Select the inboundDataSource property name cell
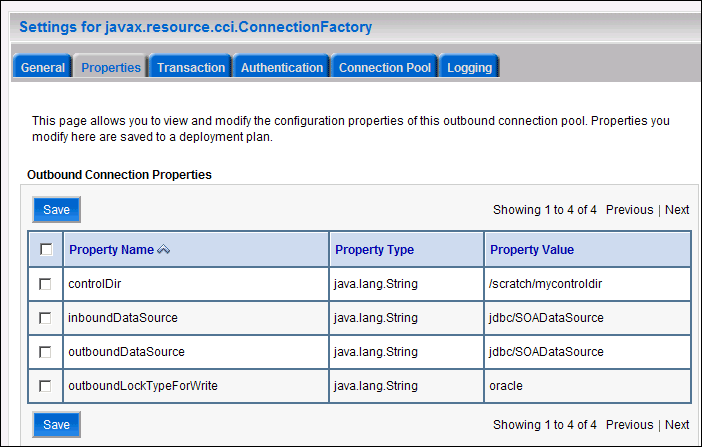 pyautogui.click(x=196, y=318)
